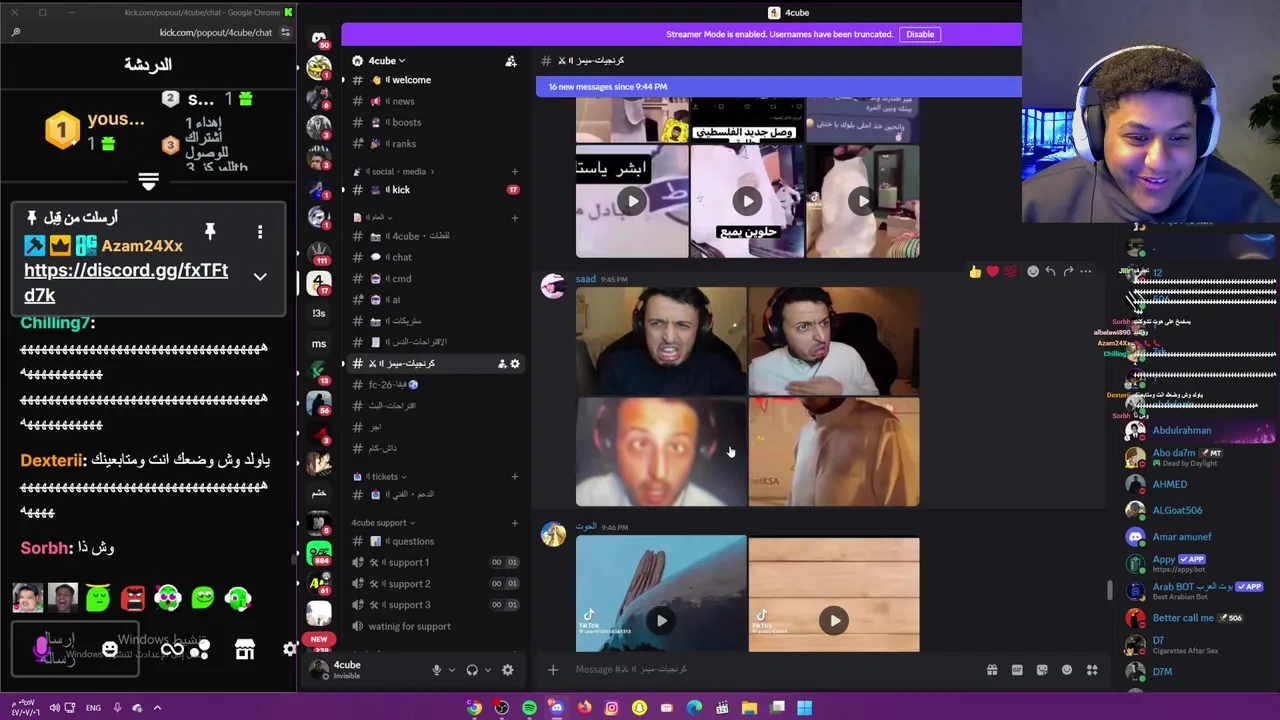Screen dimensions: 1280x720
Task: Add channel to 4cube support category
Action: [514, 522]
